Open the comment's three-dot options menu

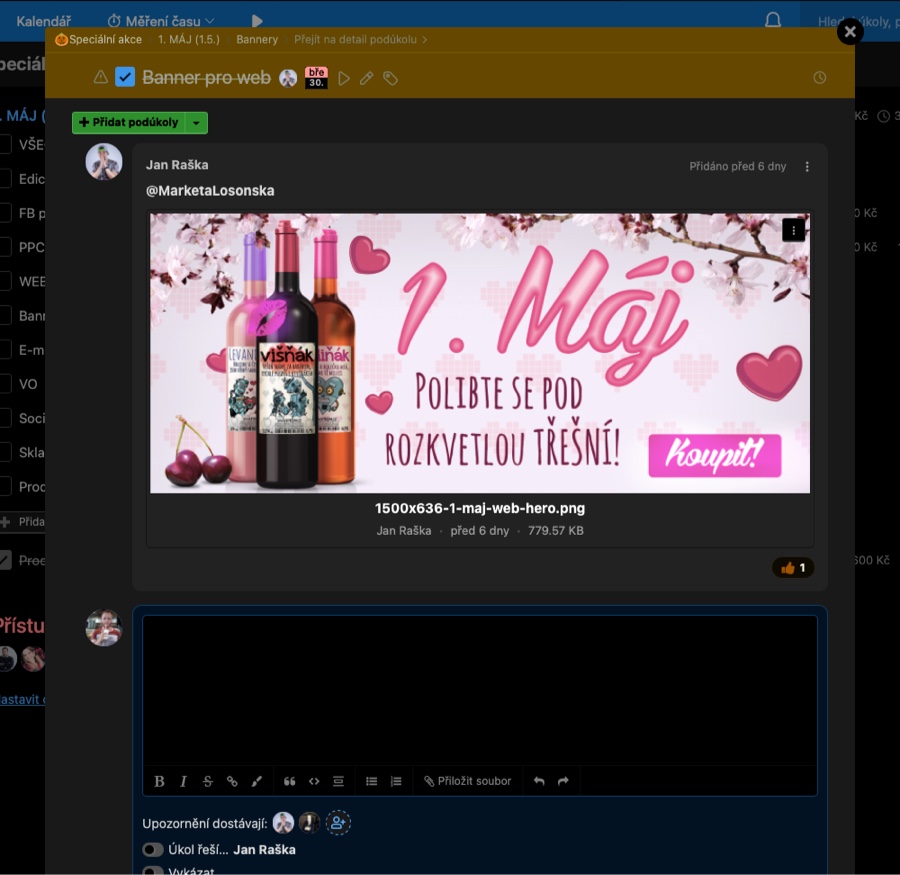click(807, 167)
